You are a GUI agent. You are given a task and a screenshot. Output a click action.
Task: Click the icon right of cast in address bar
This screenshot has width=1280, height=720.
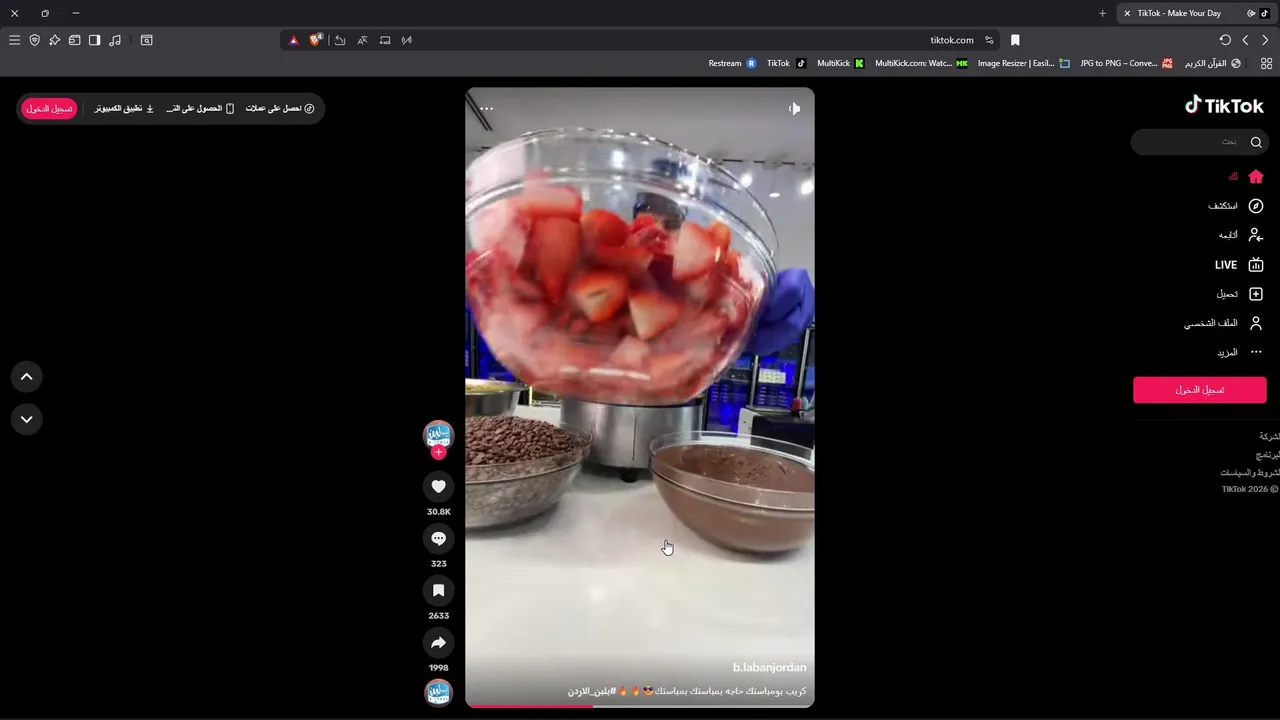pyautogui.click(x=407, y=40)
